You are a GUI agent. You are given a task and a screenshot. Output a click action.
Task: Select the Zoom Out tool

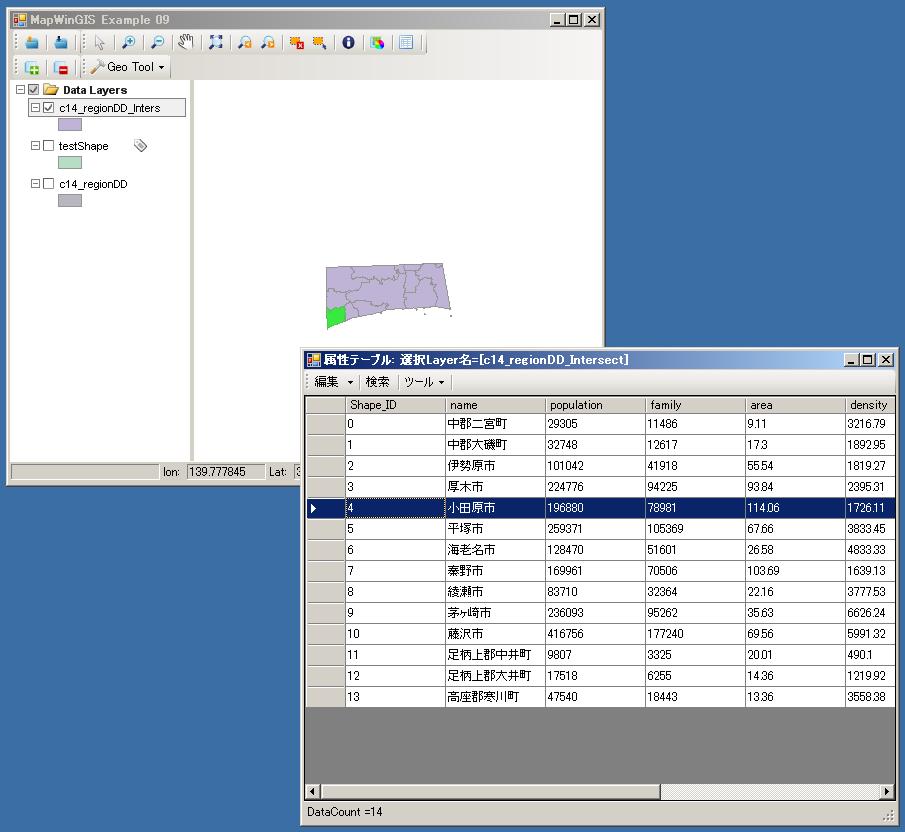point(157,43)
